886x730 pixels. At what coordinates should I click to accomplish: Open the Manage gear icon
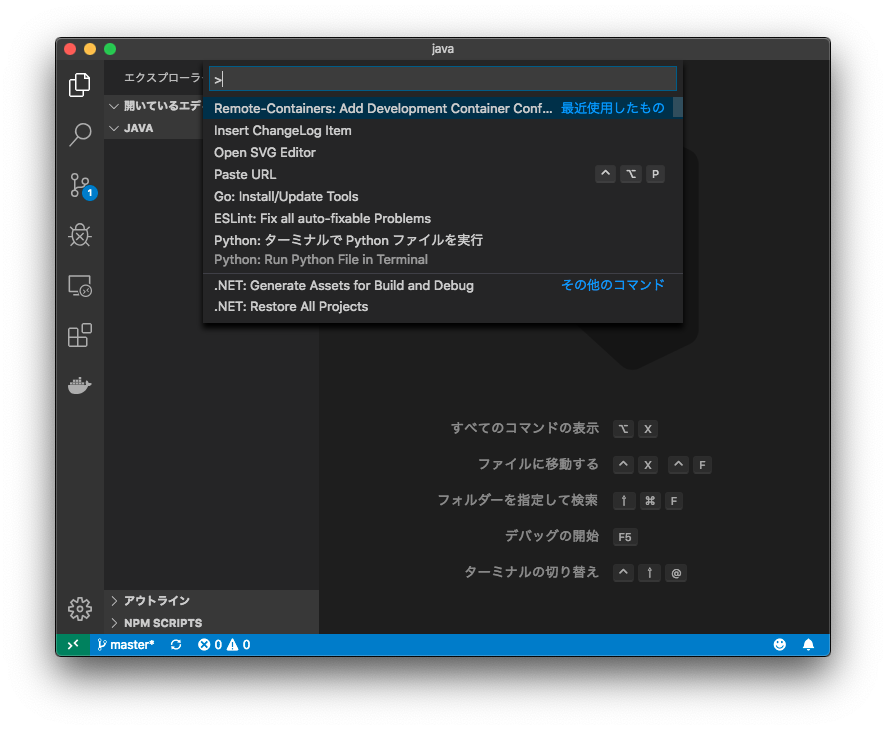[80, 609]
